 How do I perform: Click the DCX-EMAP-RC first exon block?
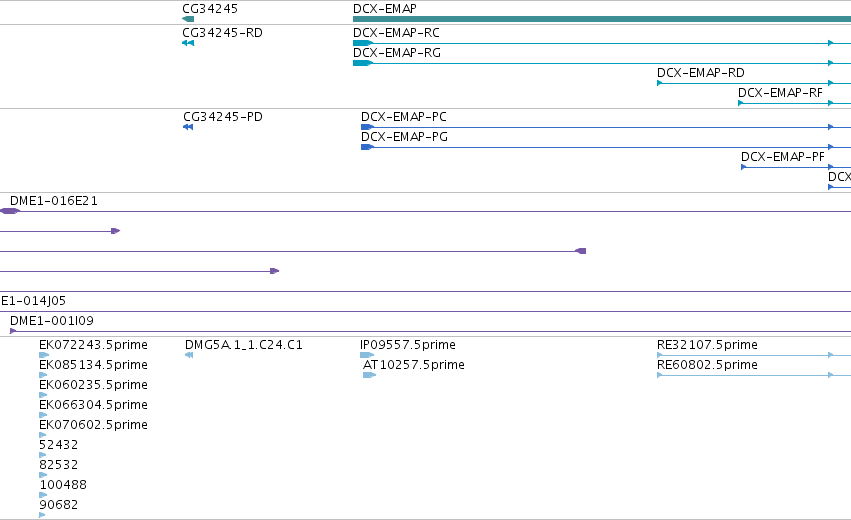coord(363,43)
